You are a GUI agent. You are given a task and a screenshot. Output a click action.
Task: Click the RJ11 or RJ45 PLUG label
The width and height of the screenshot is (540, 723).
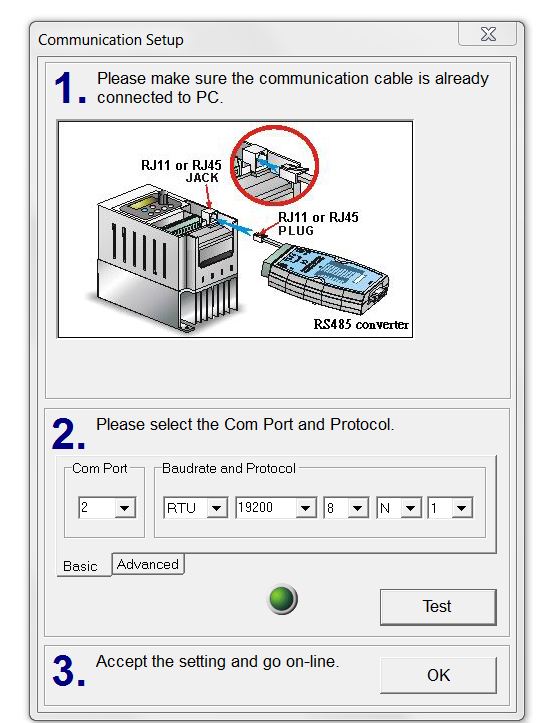coord(318,224)
